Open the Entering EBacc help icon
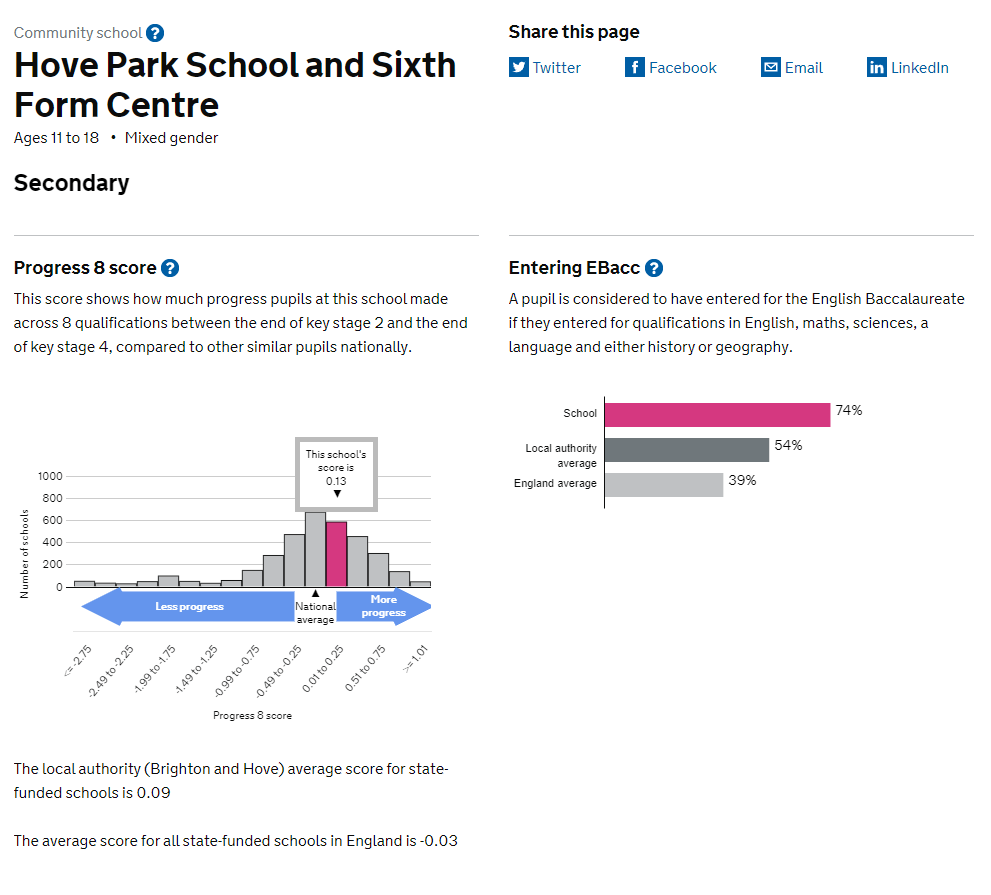The image size is (991, 895). [x=654, y=268]
